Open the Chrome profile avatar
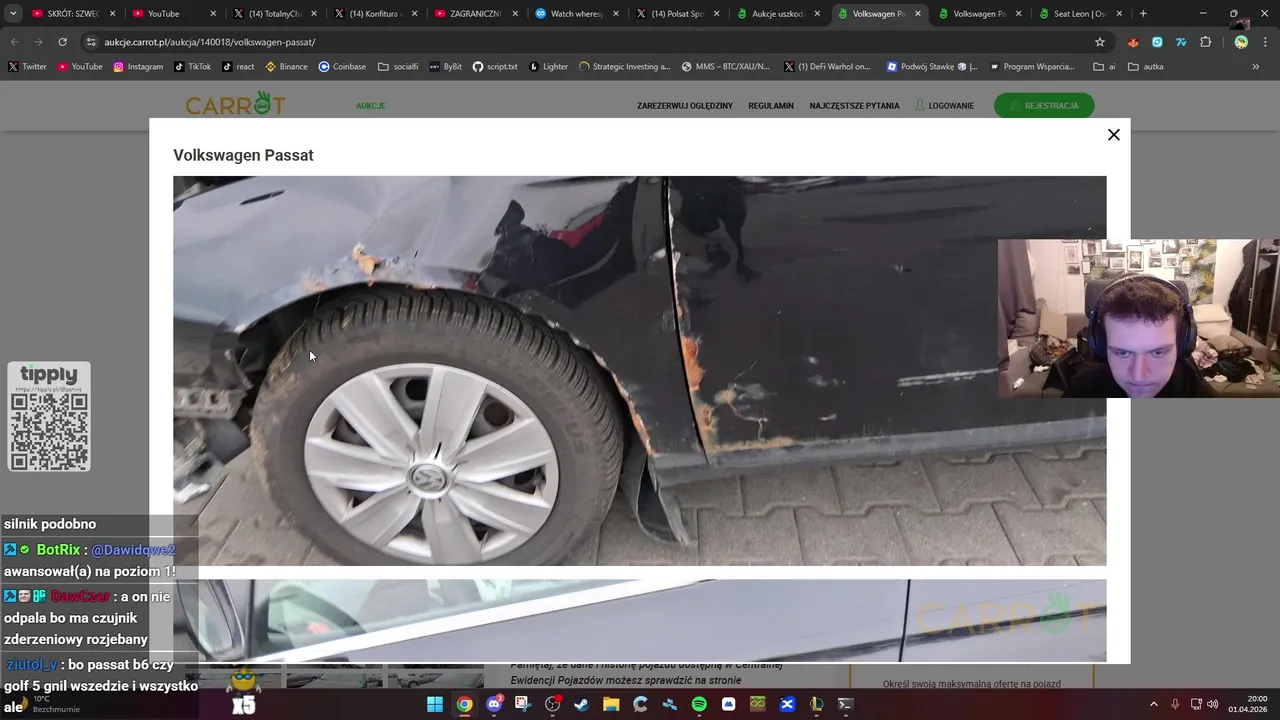This screenshot has height=720, width=1280. click(x=1241, y=42)
